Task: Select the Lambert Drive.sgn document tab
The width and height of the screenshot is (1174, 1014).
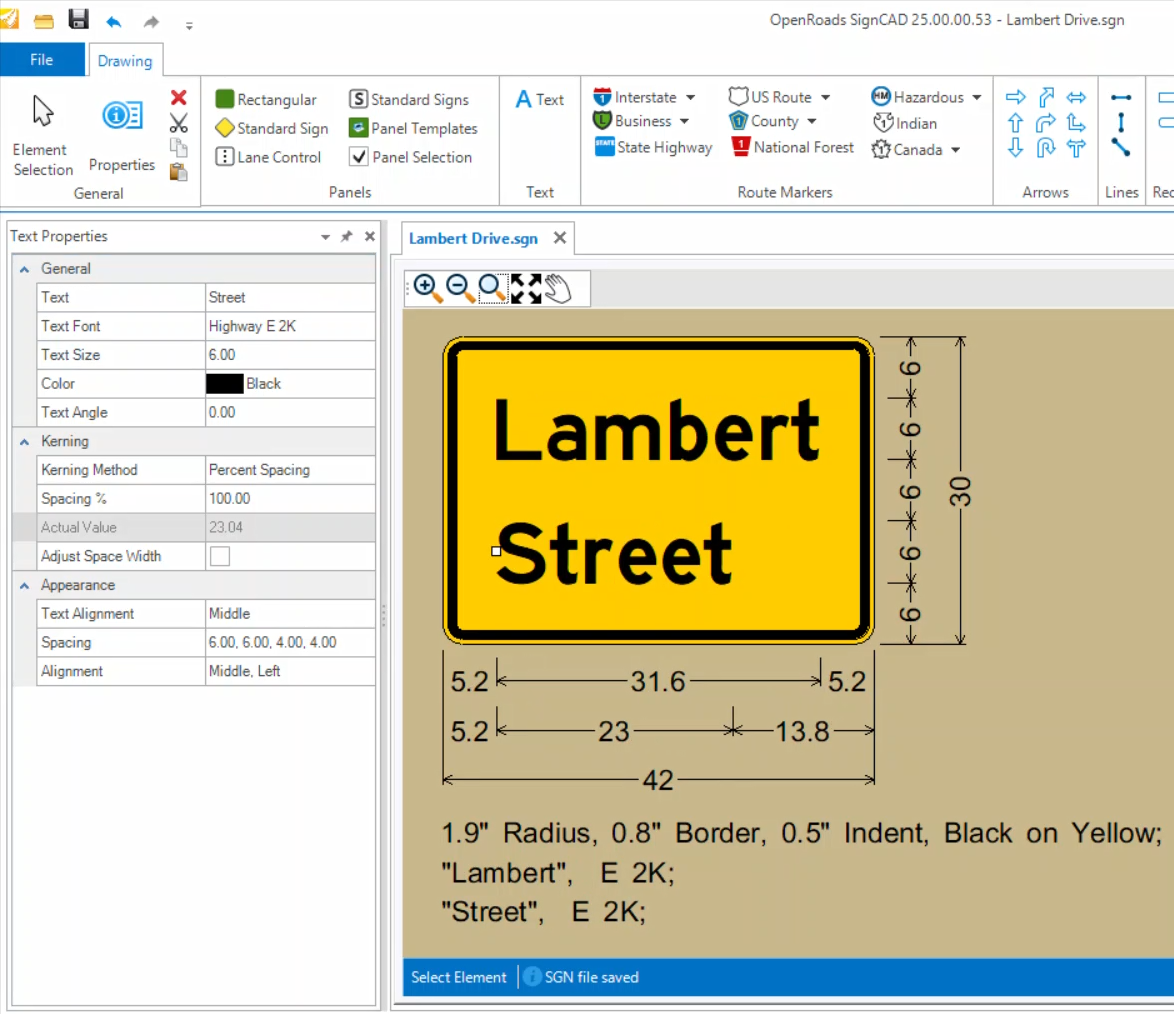Action: [473, 238]
